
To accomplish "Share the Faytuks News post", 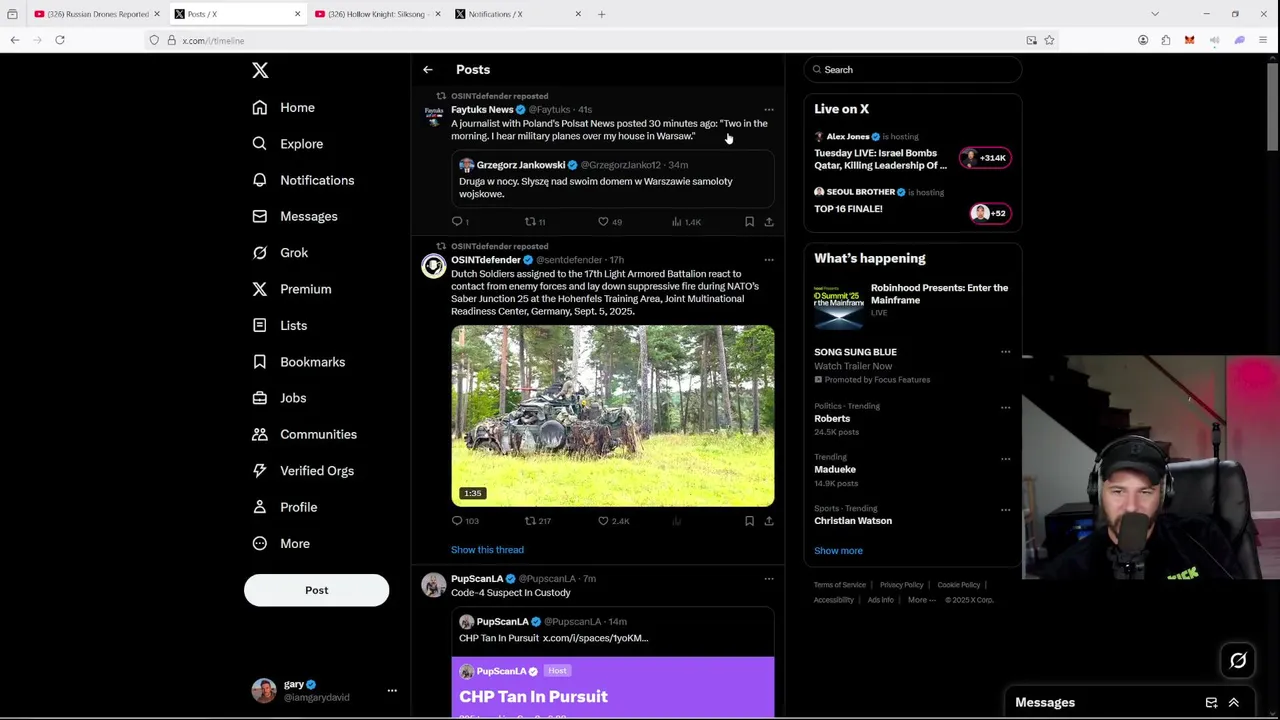I will tap(769, 221).
